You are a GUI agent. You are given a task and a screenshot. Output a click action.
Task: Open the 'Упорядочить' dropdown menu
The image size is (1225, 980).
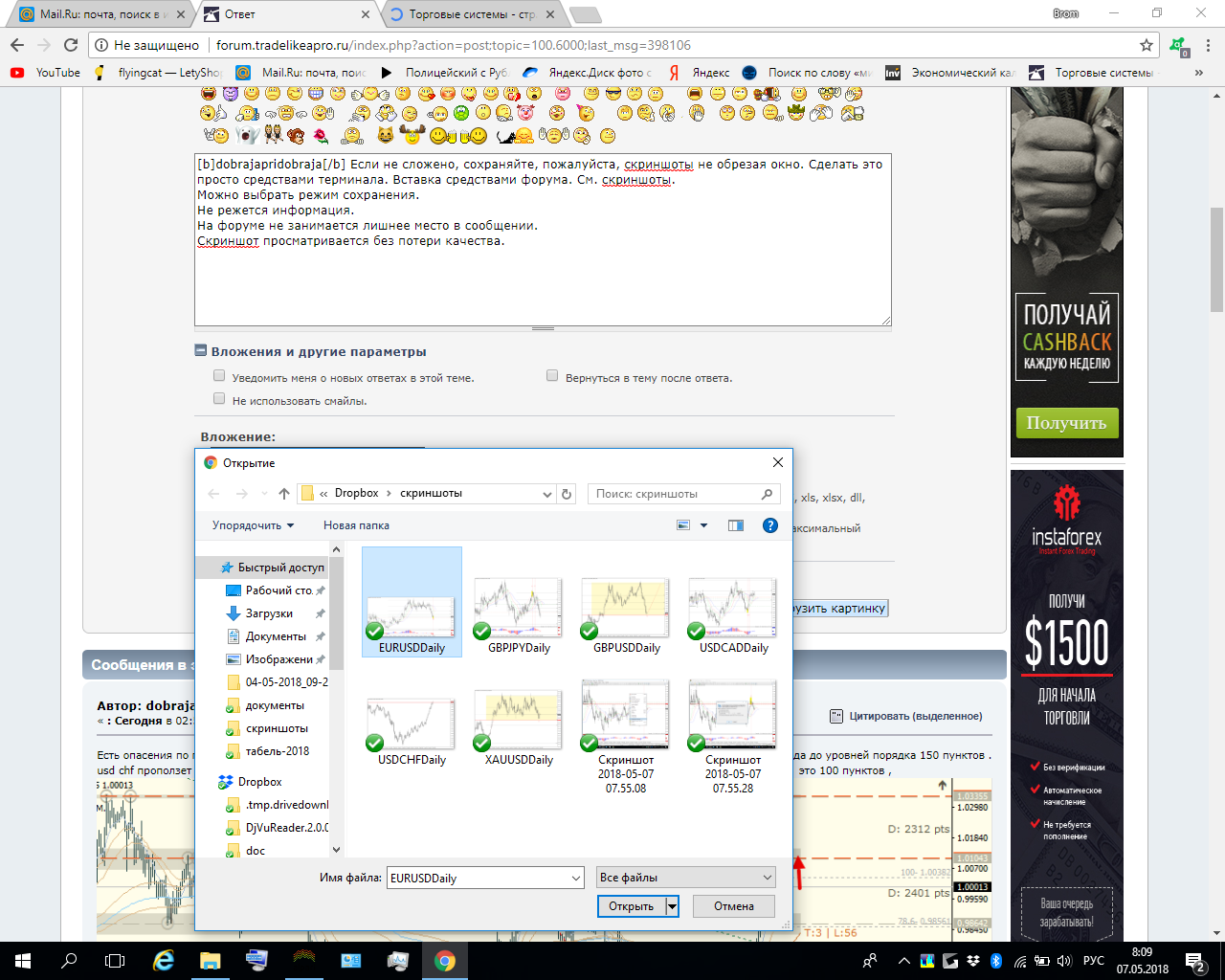tap(253, 525)
